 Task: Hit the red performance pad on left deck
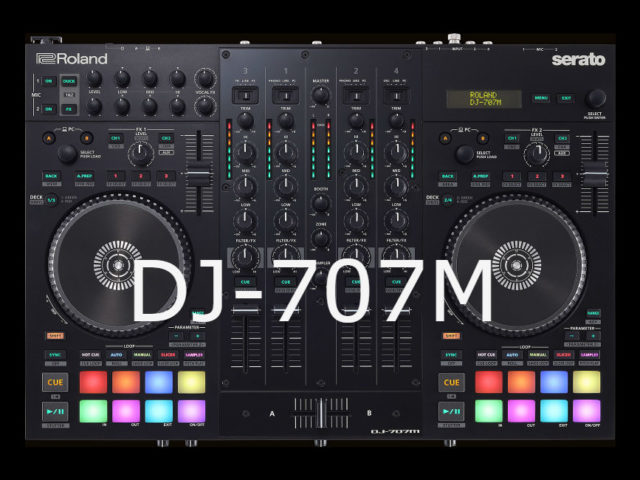tap(93, 382)
